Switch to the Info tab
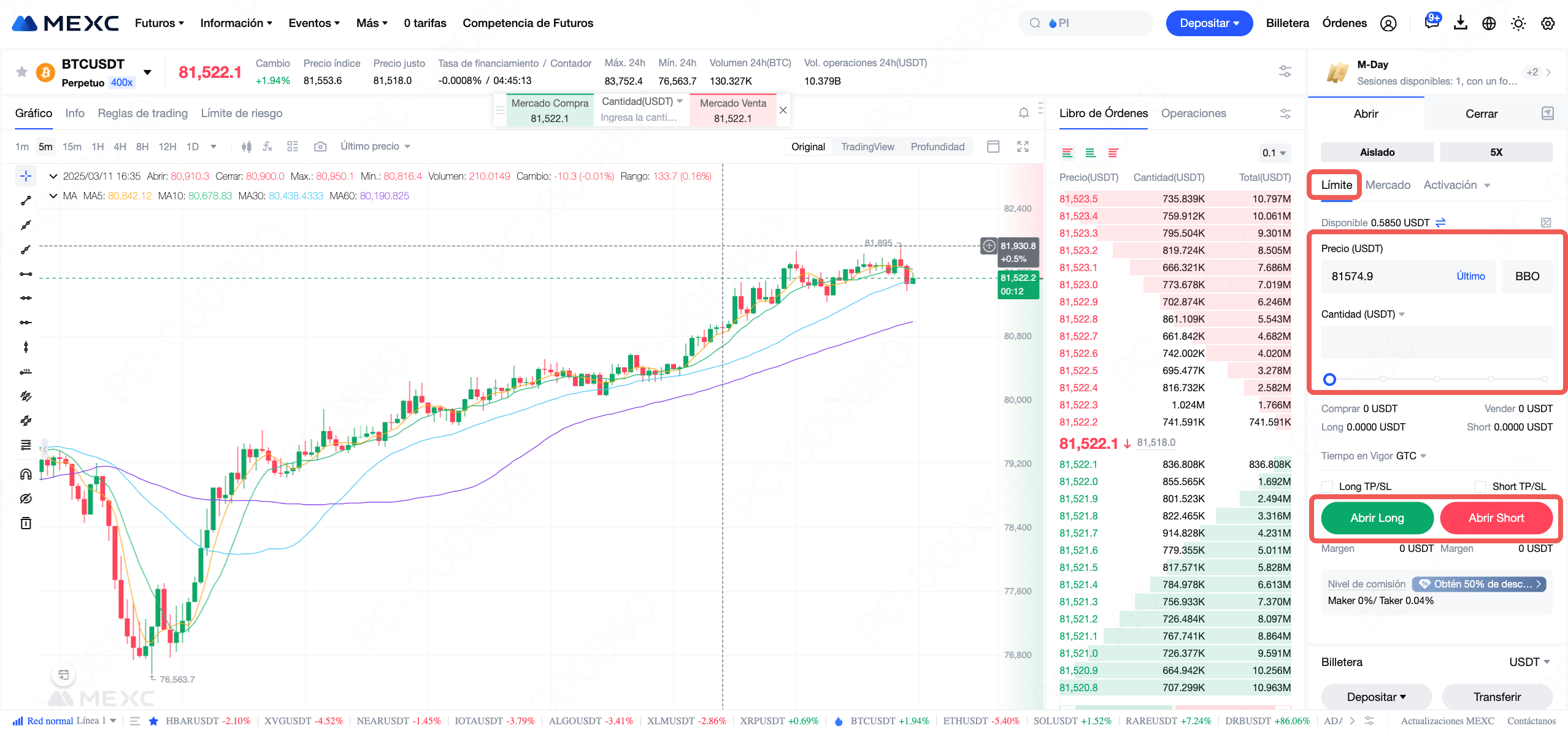This screenshot has height=731, width=1568. click(x=75, y=113)
